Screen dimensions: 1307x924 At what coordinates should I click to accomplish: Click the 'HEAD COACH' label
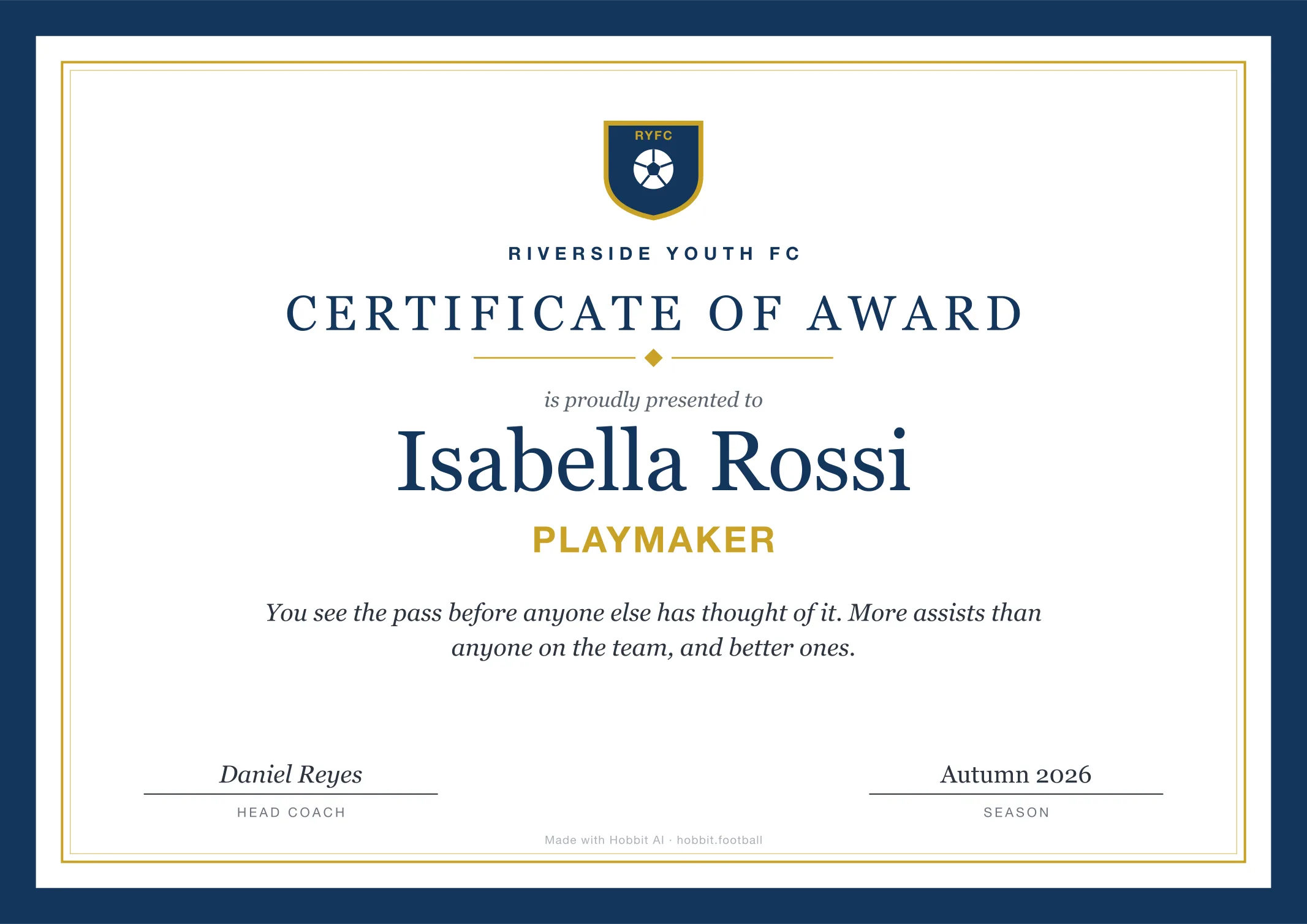click(291, 812)
